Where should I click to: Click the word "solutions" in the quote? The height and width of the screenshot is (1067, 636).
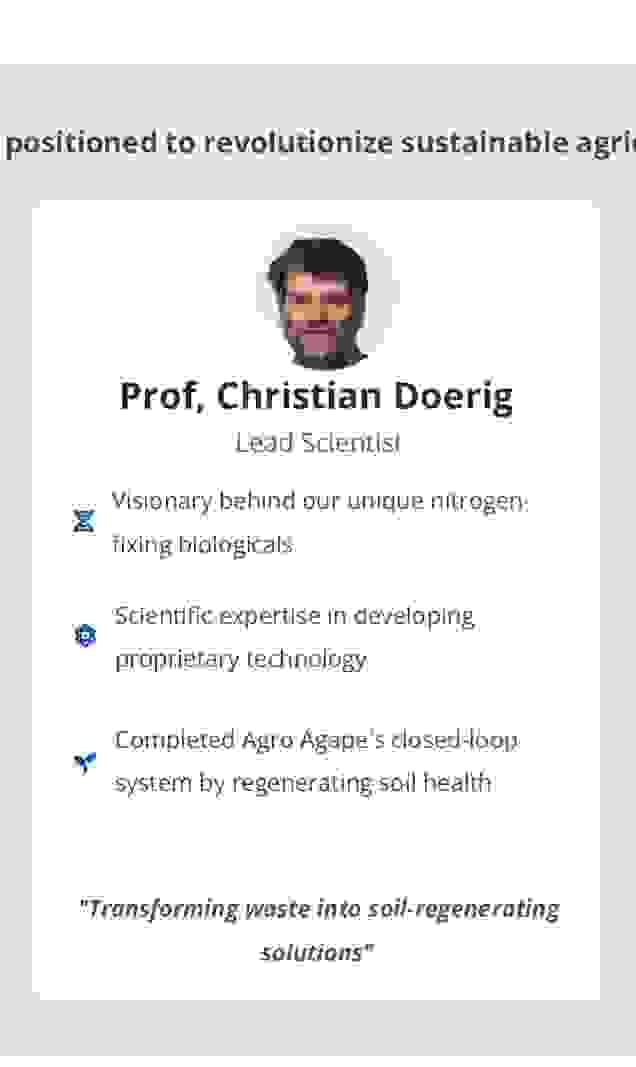pyautogui.click(x=312, y=952)
